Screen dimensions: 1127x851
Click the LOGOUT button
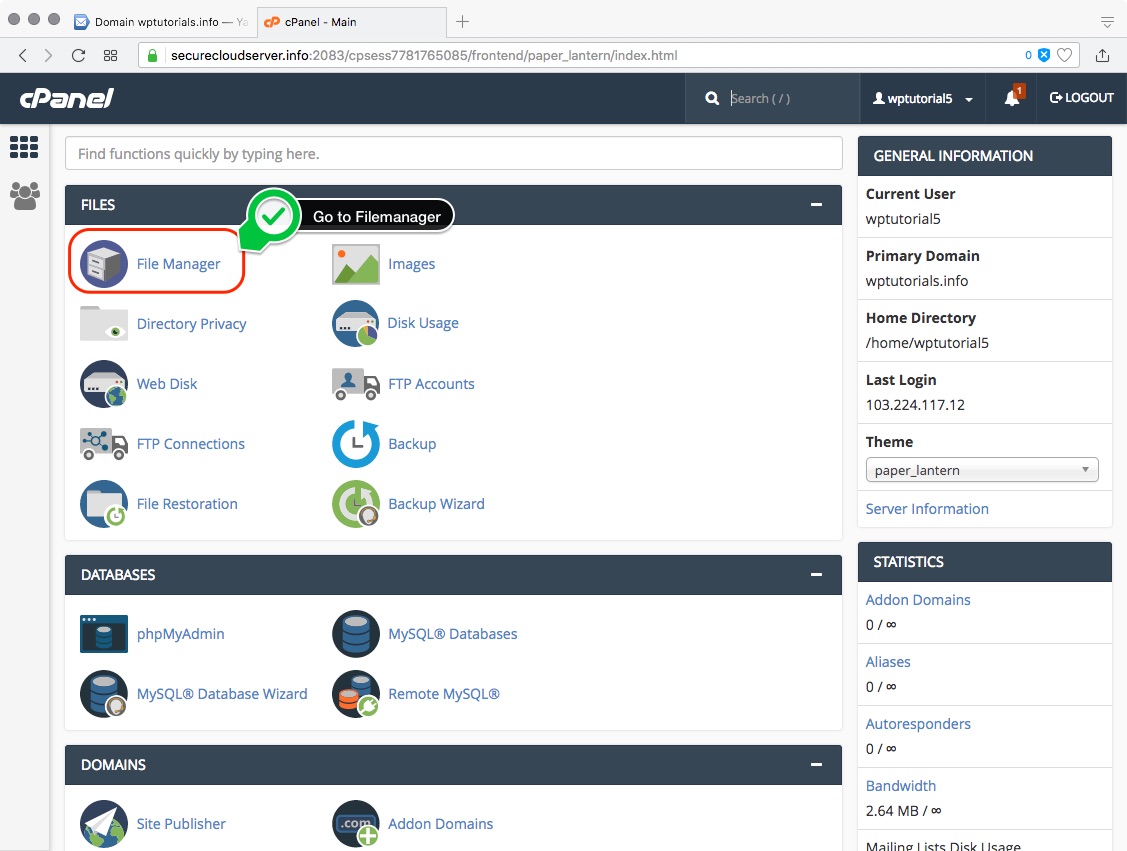coord(1082,98)
